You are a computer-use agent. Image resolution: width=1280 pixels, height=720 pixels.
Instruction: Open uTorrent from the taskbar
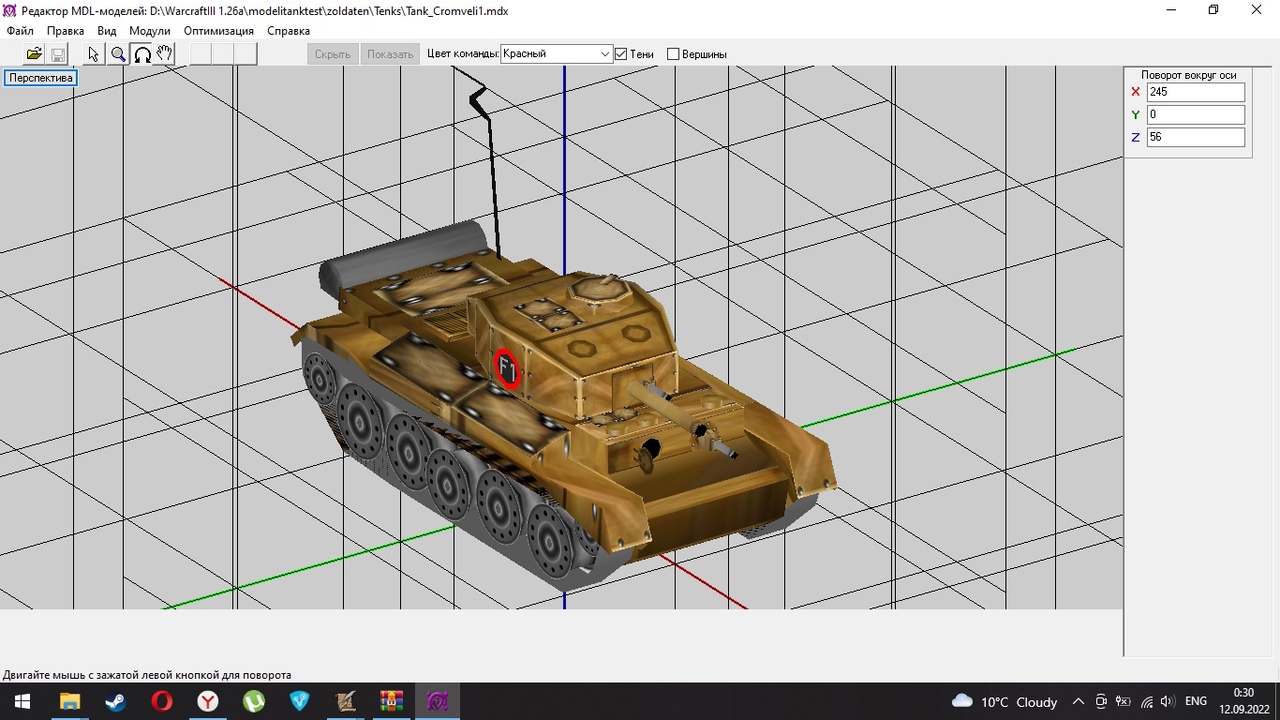tap(253, 701)
